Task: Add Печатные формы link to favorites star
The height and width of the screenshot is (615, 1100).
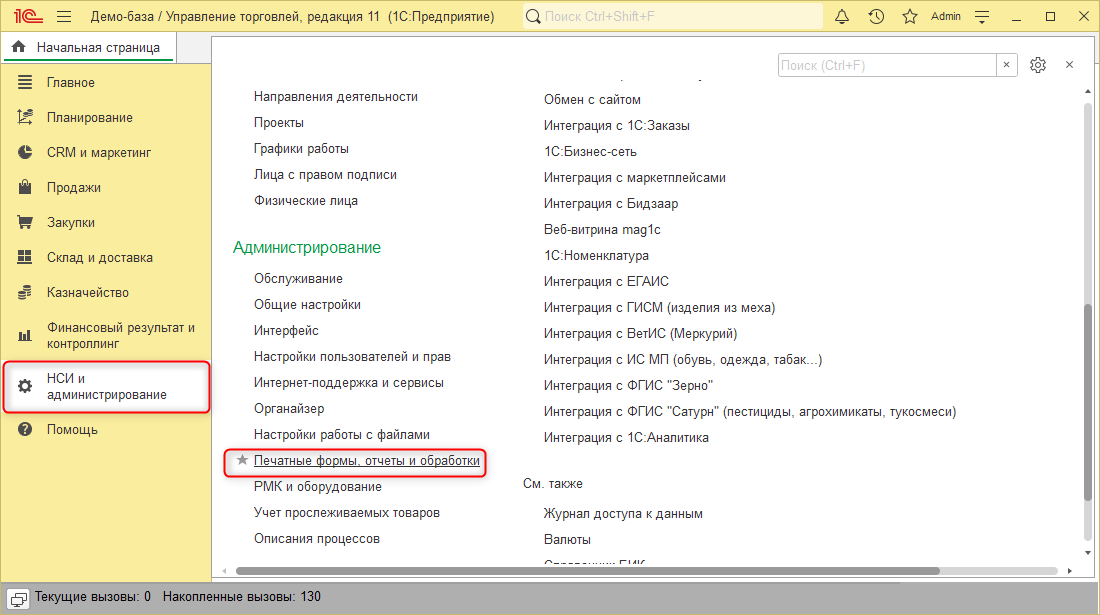Action: point(242,460)
